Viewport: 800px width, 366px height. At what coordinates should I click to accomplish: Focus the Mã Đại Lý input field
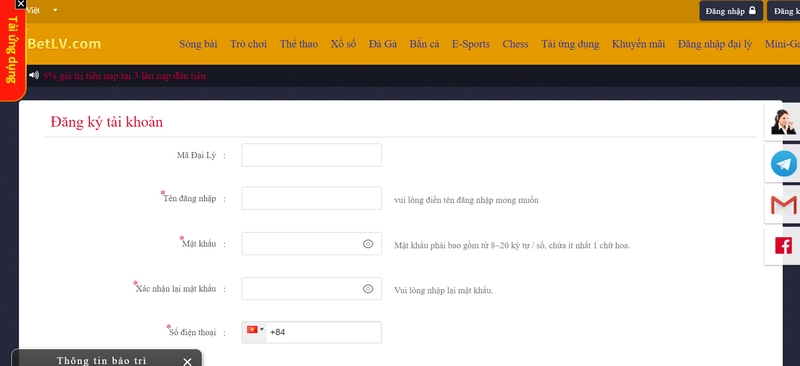coord(311,155)
